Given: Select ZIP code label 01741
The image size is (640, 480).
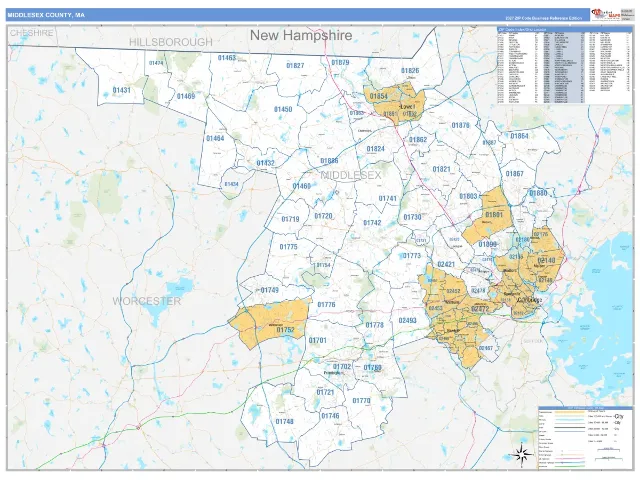Looking at the screenshot, I should point(387,198).
